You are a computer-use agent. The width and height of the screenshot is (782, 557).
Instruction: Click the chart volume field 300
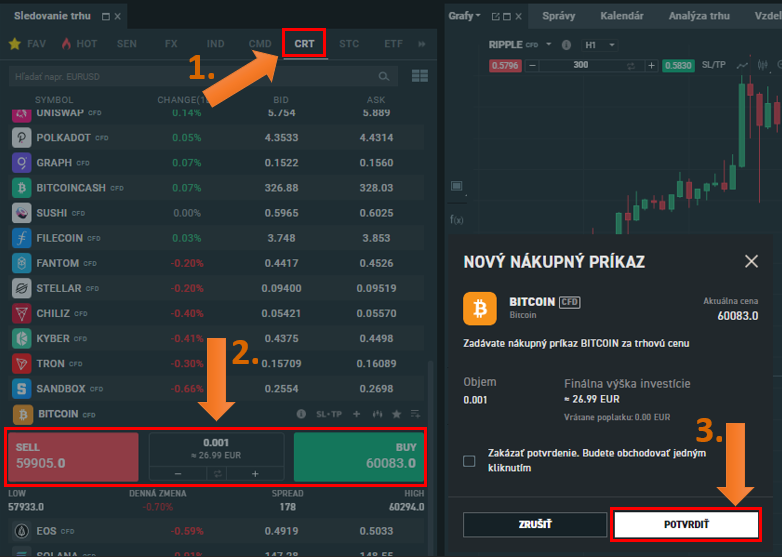[x=581, y=65]
